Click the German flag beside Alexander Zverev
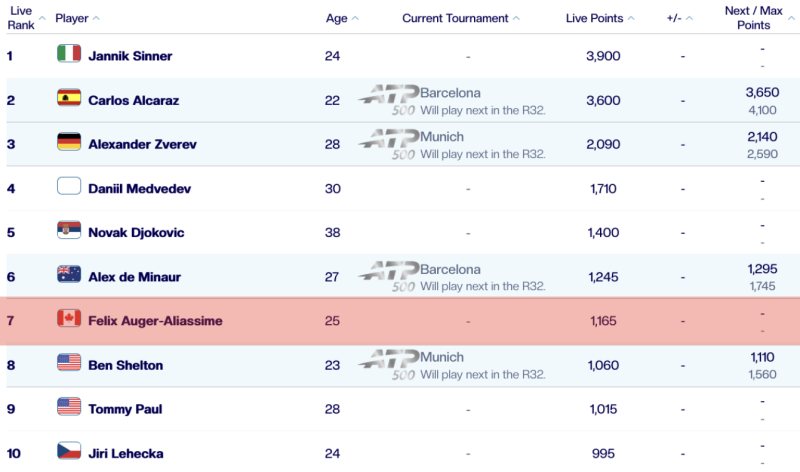 (69, 142)
